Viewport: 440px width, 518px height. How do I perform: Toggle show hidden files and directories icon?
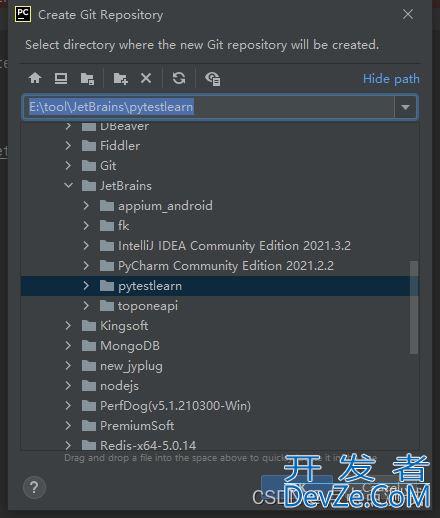click(x=212, y=79)
